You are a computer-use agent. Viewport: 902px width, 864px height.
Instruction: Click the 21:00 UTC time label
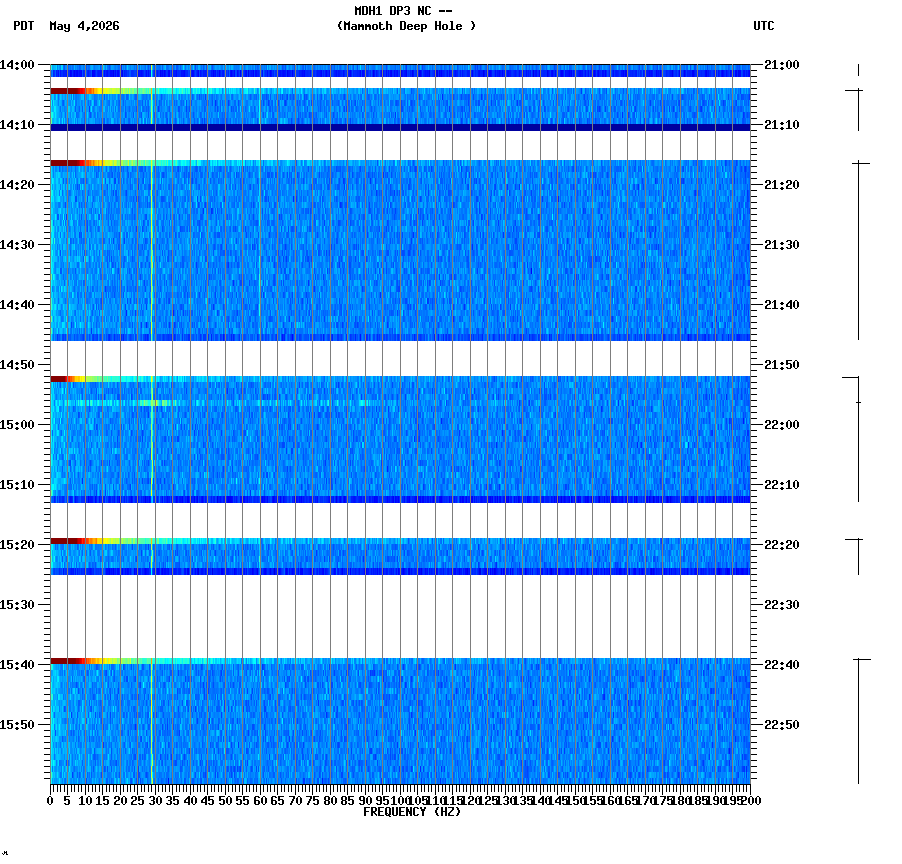tap(782, 65)
